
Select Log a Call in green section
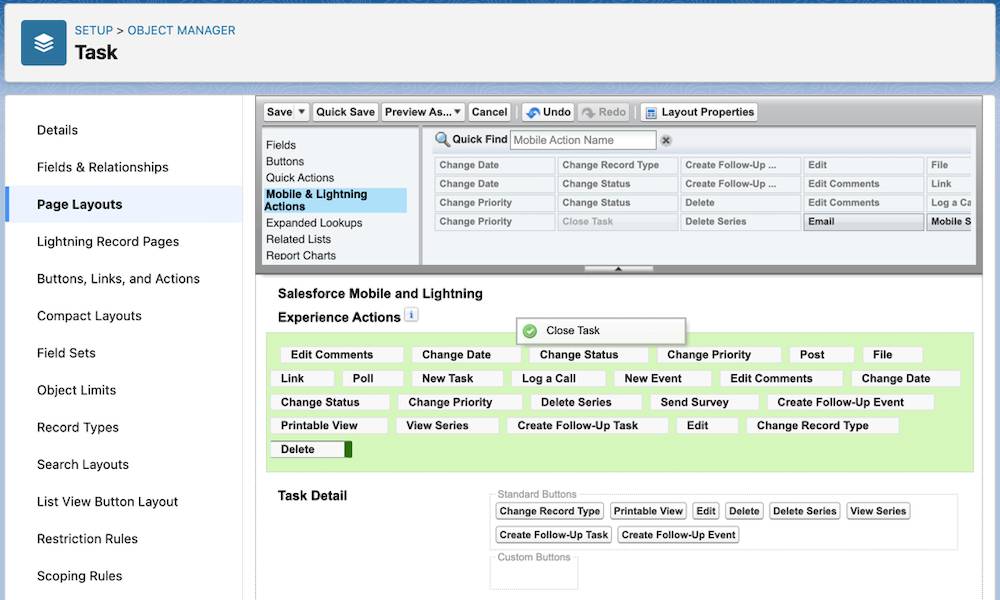558,378
